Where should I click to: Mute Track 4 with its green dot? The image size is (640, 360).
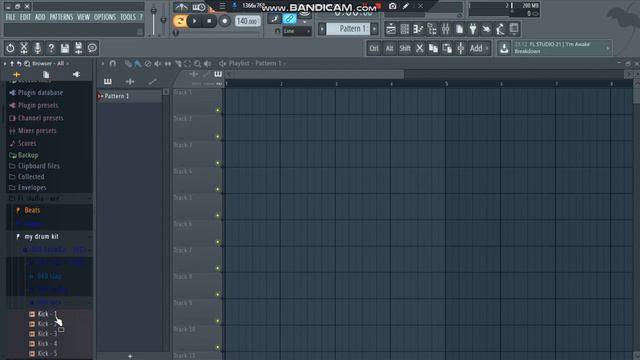coord(218,189)
